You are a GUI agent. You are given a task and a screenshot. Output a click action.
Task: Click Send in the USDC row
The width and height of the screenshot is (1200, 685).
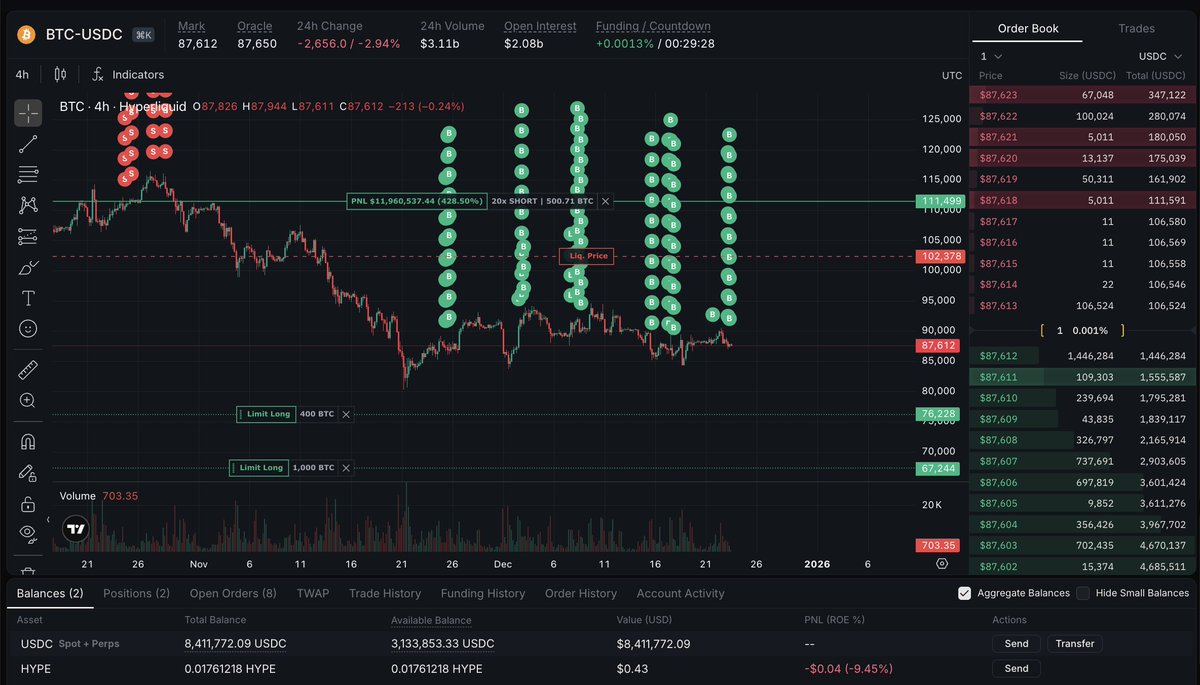pos(1016,643)
